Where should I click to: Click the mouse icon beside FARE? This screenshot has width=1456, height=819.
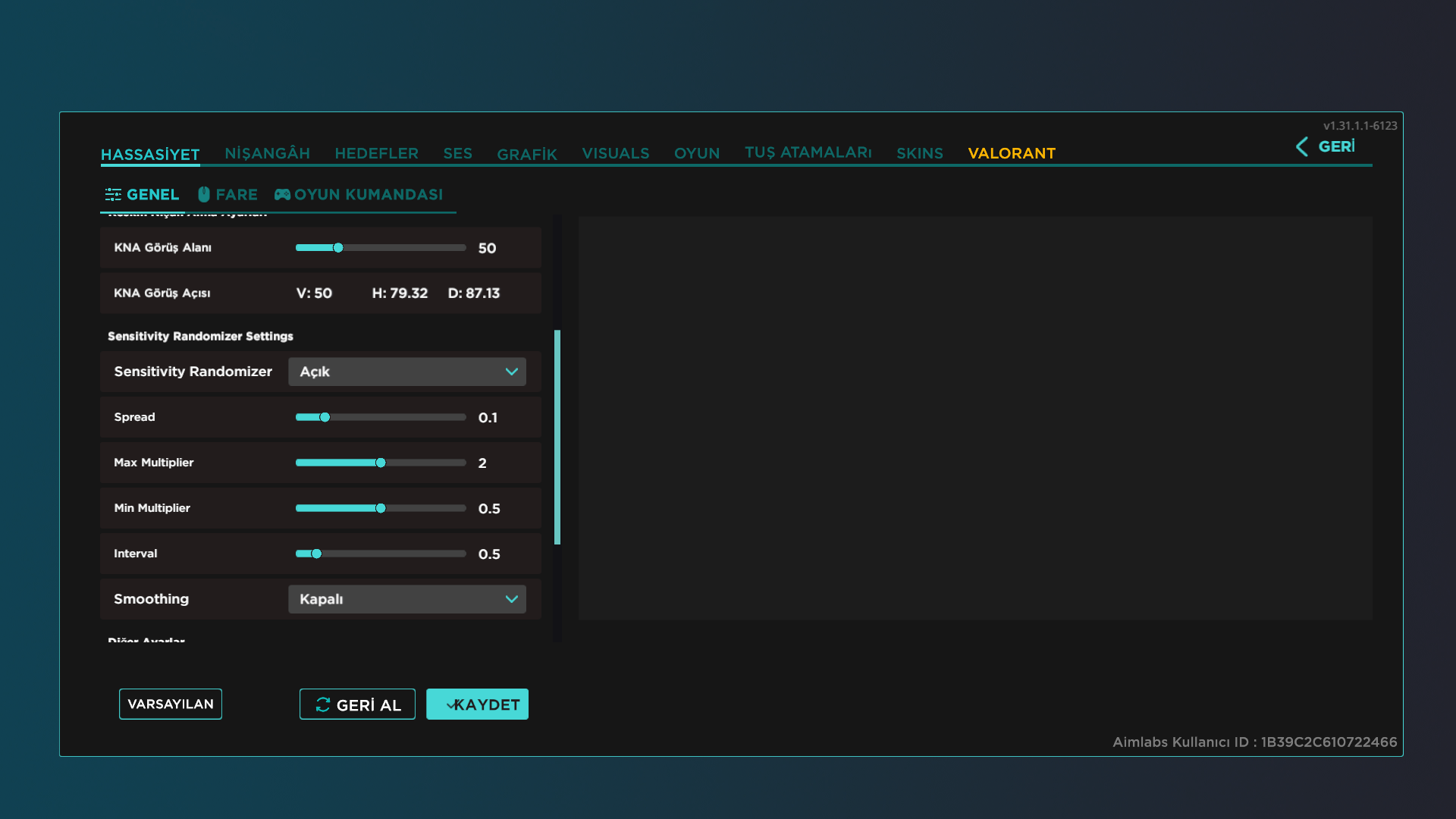203,195
